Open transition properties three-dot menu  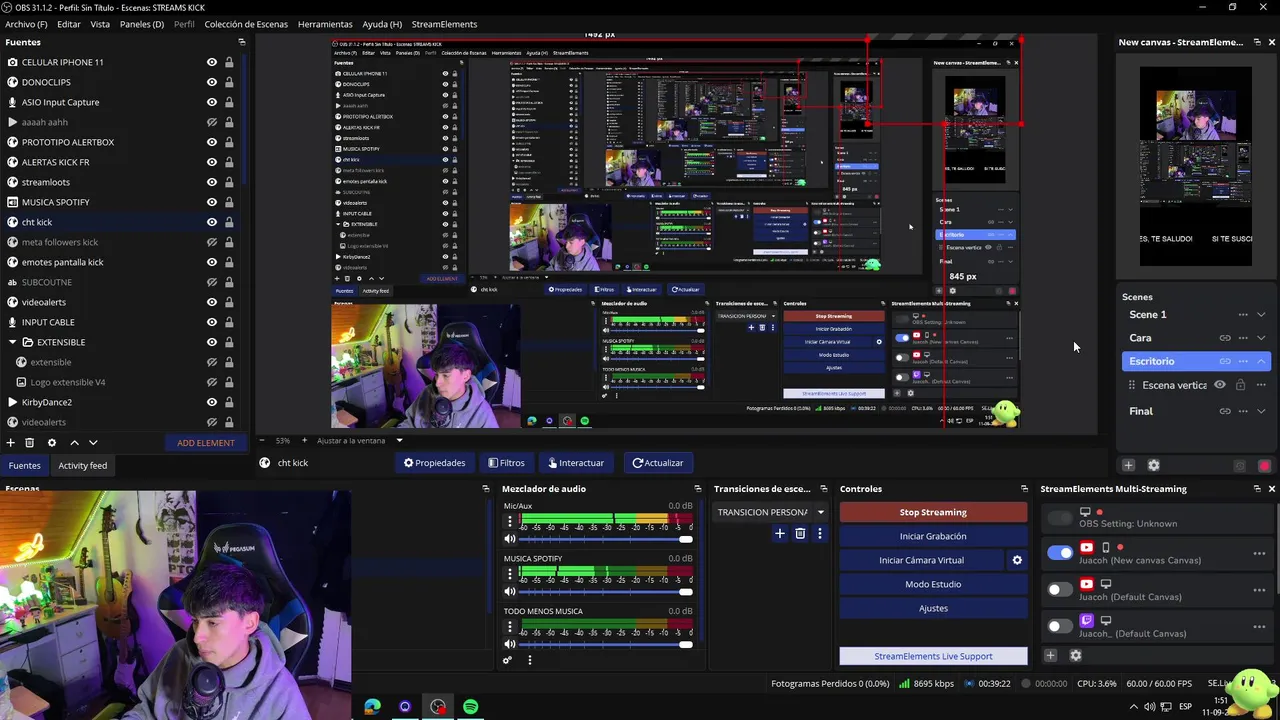coord(819,534)
